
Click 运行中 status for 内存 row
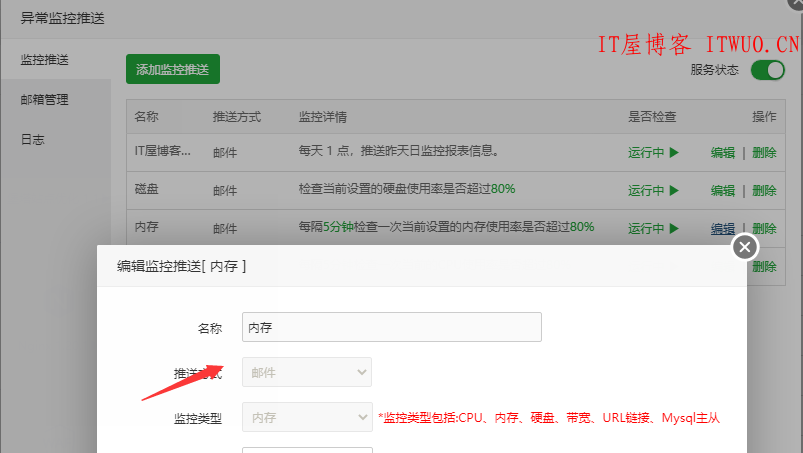tap(653, 228)
